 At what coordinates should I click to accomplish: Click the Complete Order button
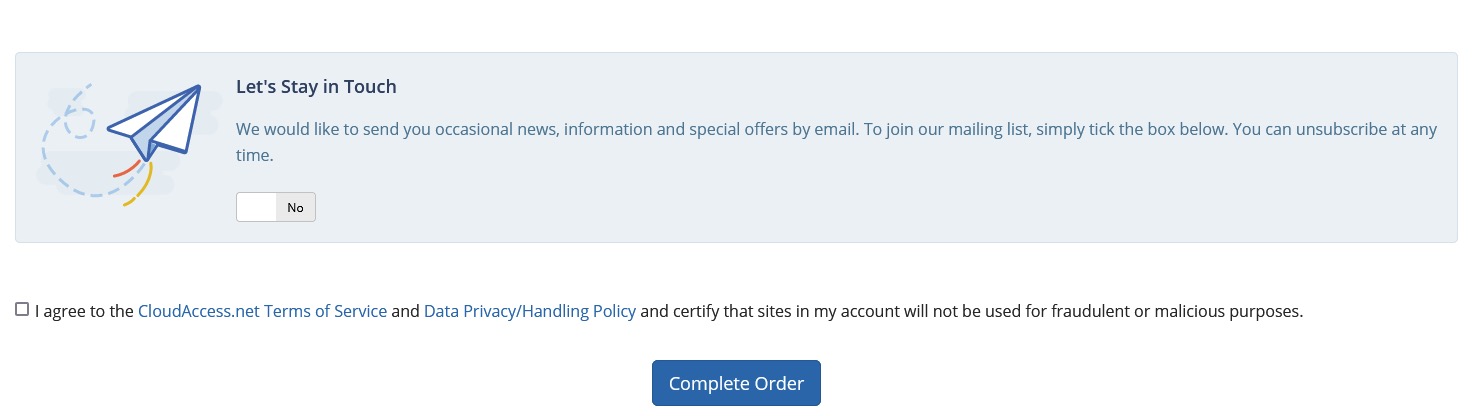click(x=736, y=383)
